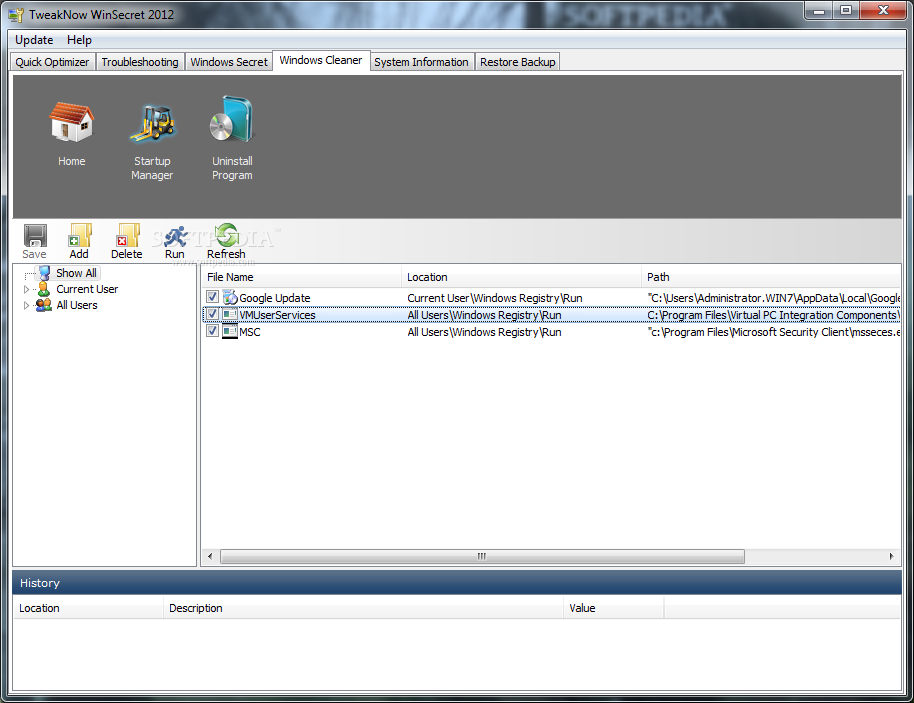The width and height of the screenshot is (914, 703).
Task: Click the horizontal scrollbar thumb
Action: pyautogui.click(x=482, y=556)
